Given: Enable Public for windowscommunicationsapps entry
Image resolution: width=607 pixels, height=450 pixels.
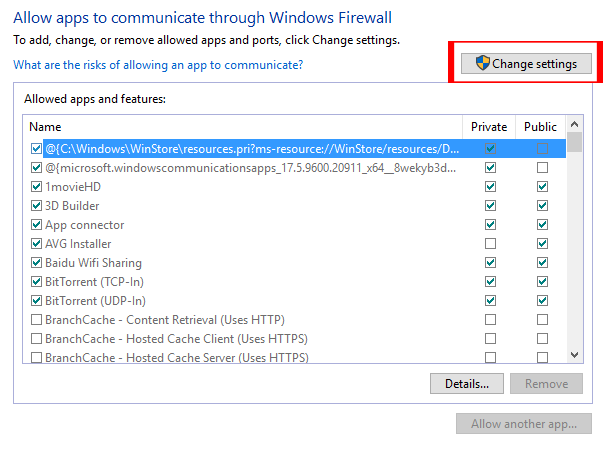Looking at the screenshot, I should (x=542, y=168).
